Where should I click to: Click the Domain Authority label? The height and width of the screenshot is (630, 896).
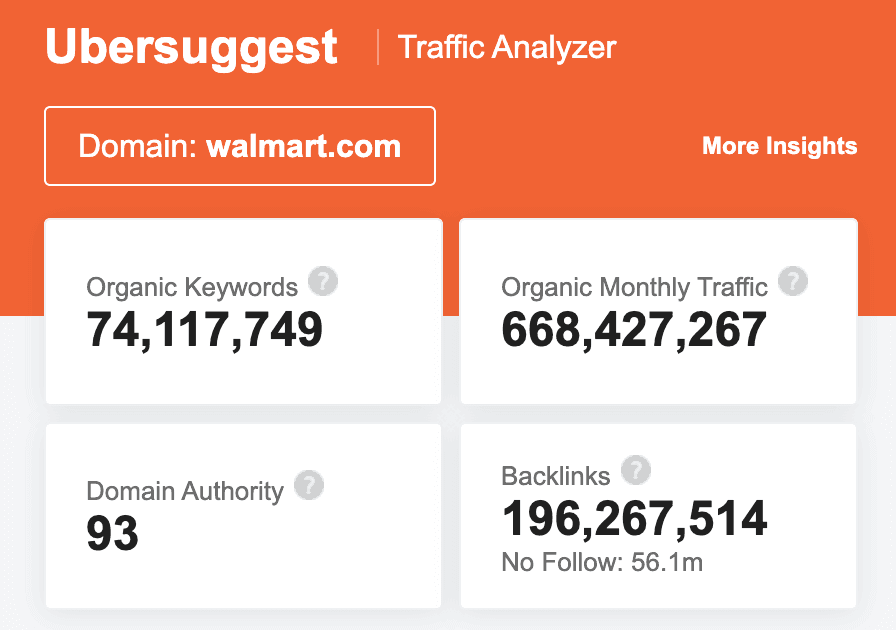(x=185, y=491)
